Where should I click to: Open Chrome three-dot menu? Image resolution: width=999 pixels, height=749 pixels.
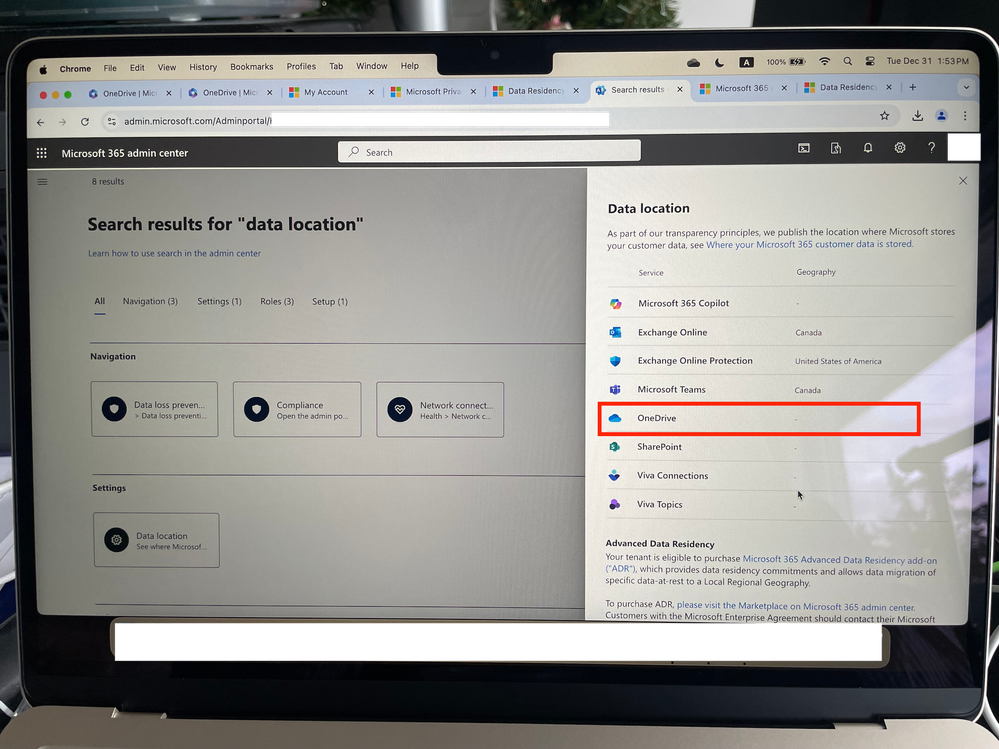coord(965,115)
